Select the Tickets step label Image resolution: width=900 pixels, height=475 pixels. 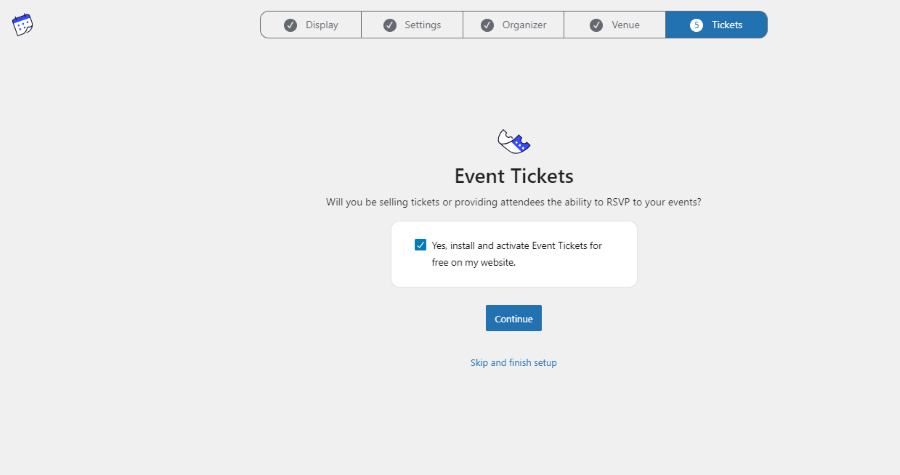tap(727, 25)
